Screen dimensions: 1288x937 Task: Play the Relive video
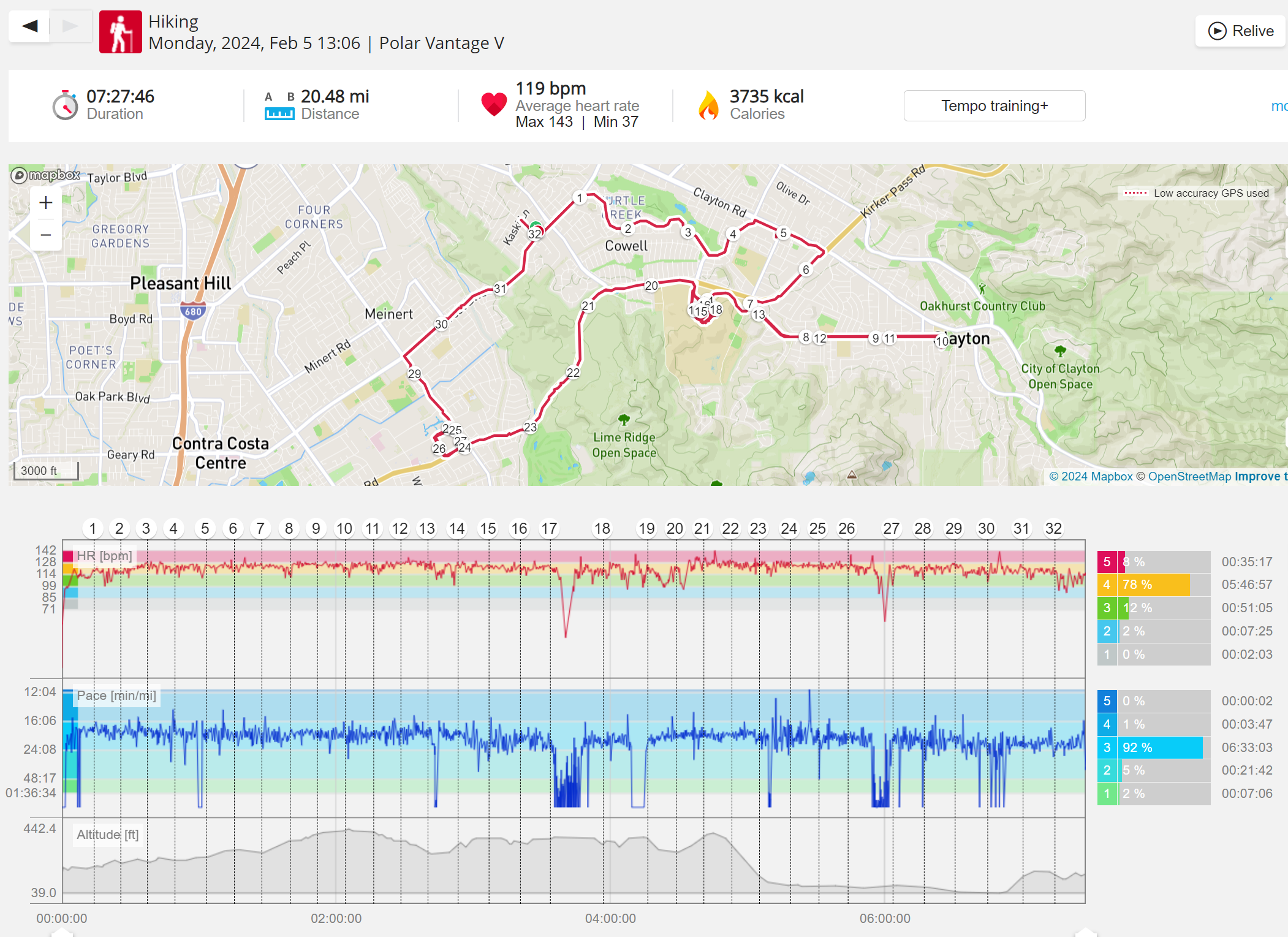(x=1240, y=31)
